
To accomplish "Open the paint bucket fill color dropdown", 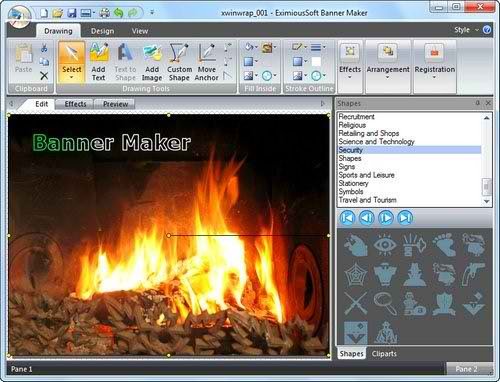I will coord(256,47).
